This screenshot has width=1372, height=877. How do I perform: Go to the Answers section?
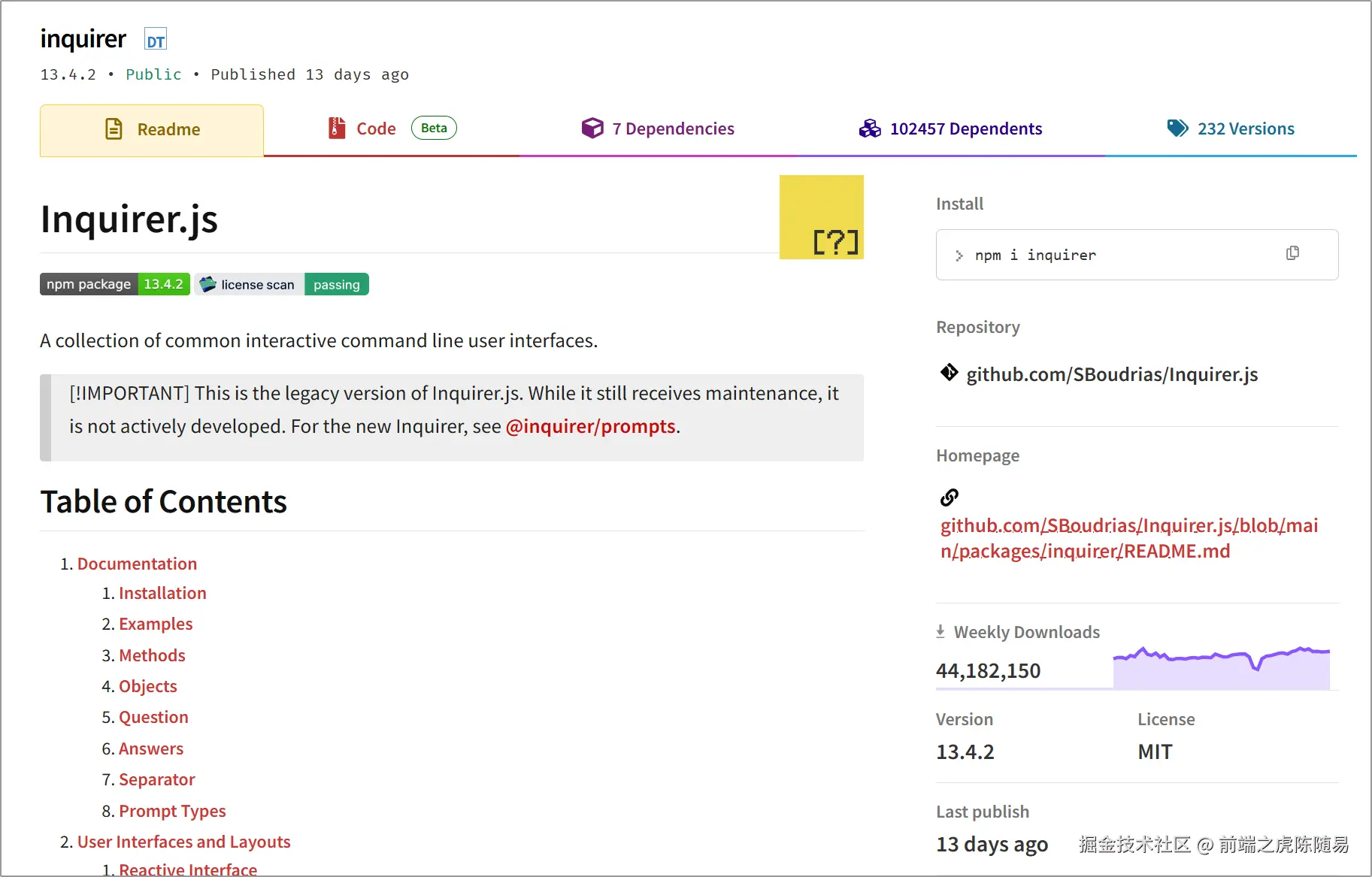coord(151,748)
